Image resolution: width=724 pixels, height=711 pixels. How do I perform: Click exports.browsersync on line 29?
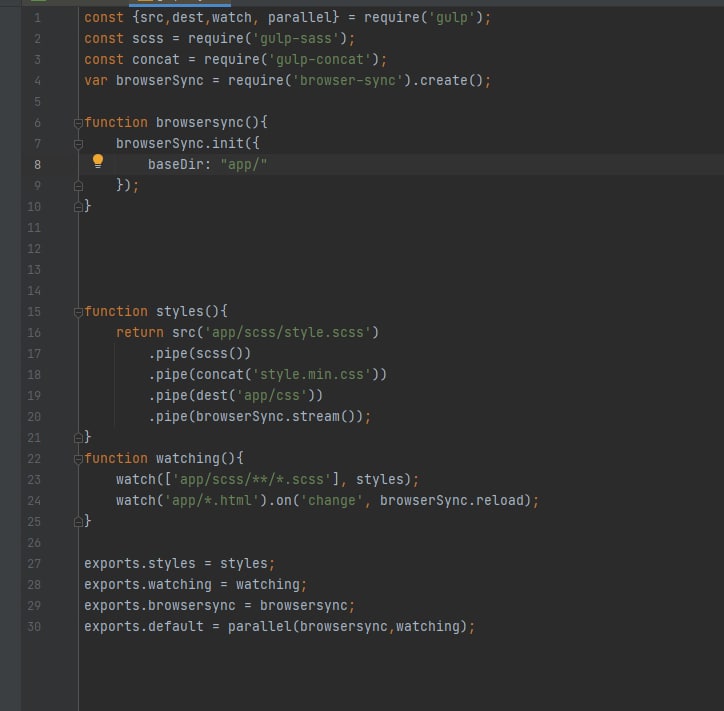point(160,605)
